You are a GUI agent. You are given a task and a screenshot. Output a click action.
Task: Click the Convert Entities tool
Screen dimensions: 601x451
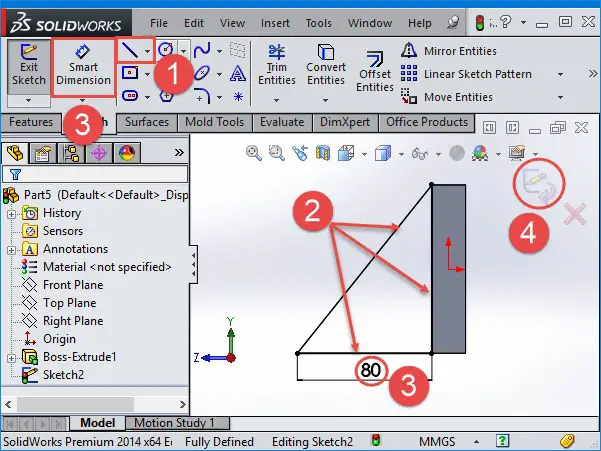point(326,65)
